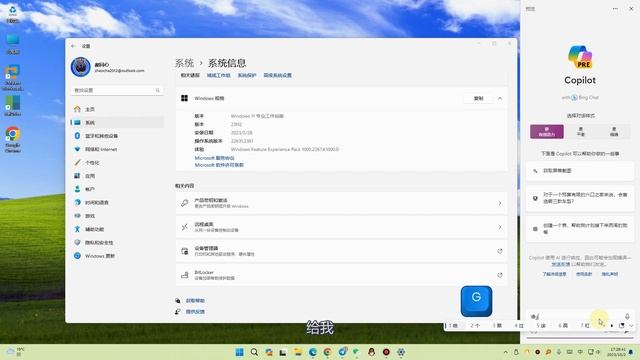Viewport: 640px width, 360px height.
Task: Click the Settings search box
Action: pos(117,90)
